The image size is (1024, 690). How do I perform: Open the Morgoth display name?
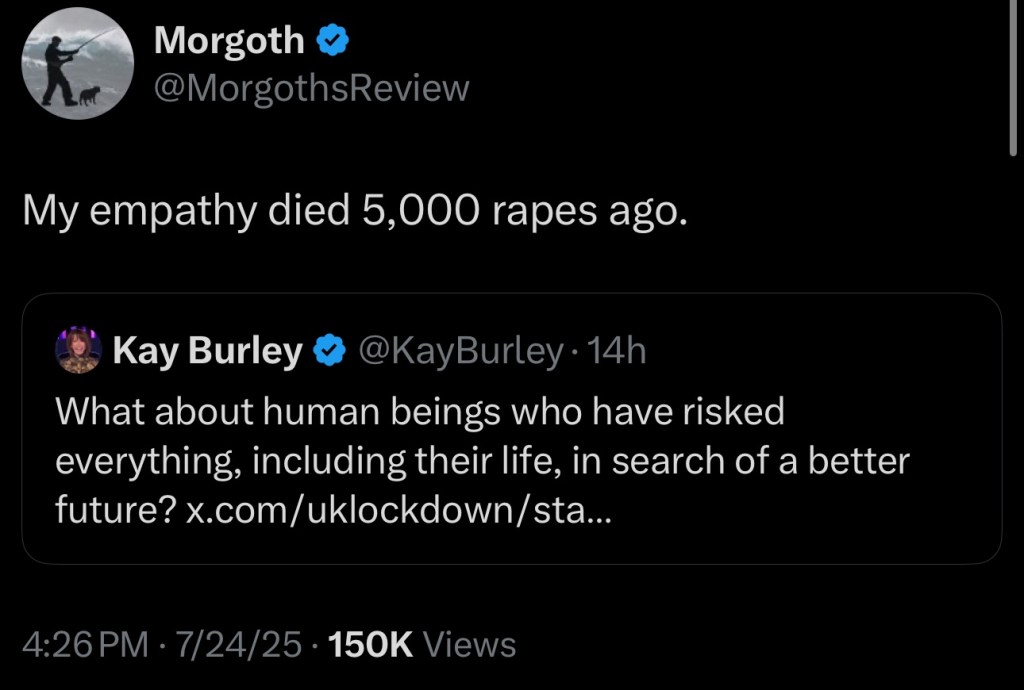click(229, 41)
